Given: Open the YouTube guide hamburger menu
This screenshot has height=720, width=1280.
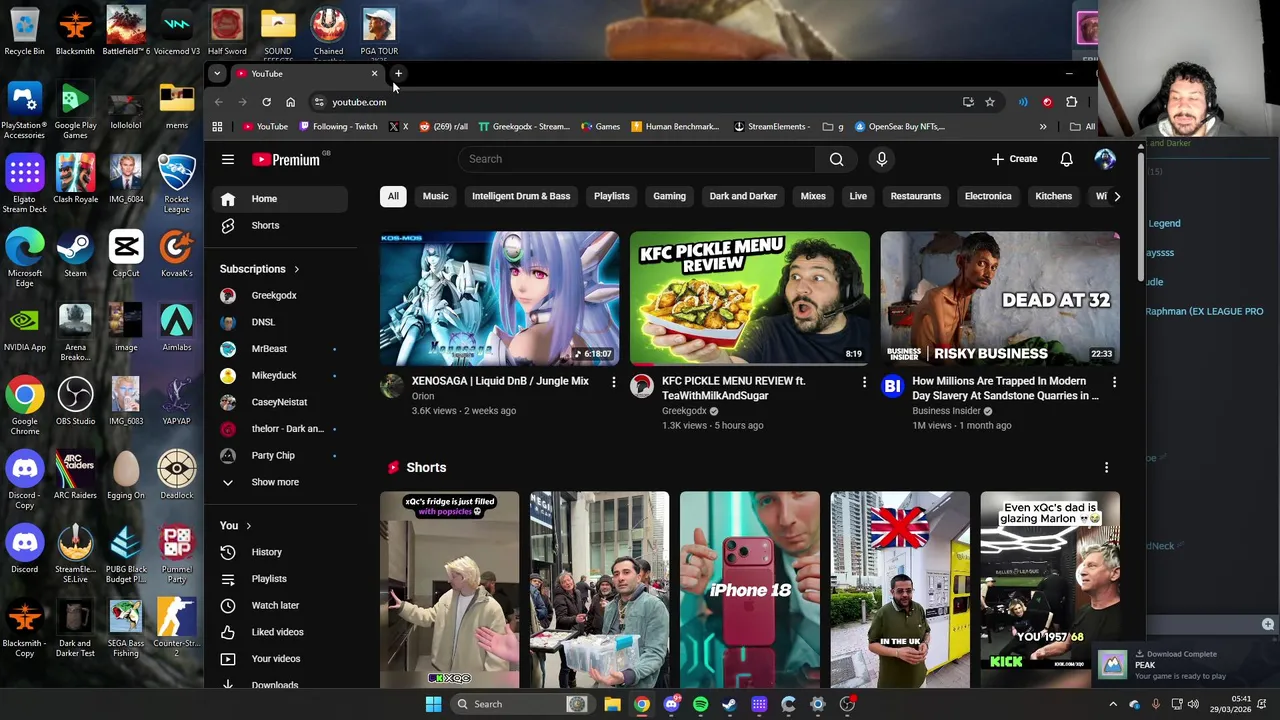Looking at the screenshot, I should [x=228, y=159].
